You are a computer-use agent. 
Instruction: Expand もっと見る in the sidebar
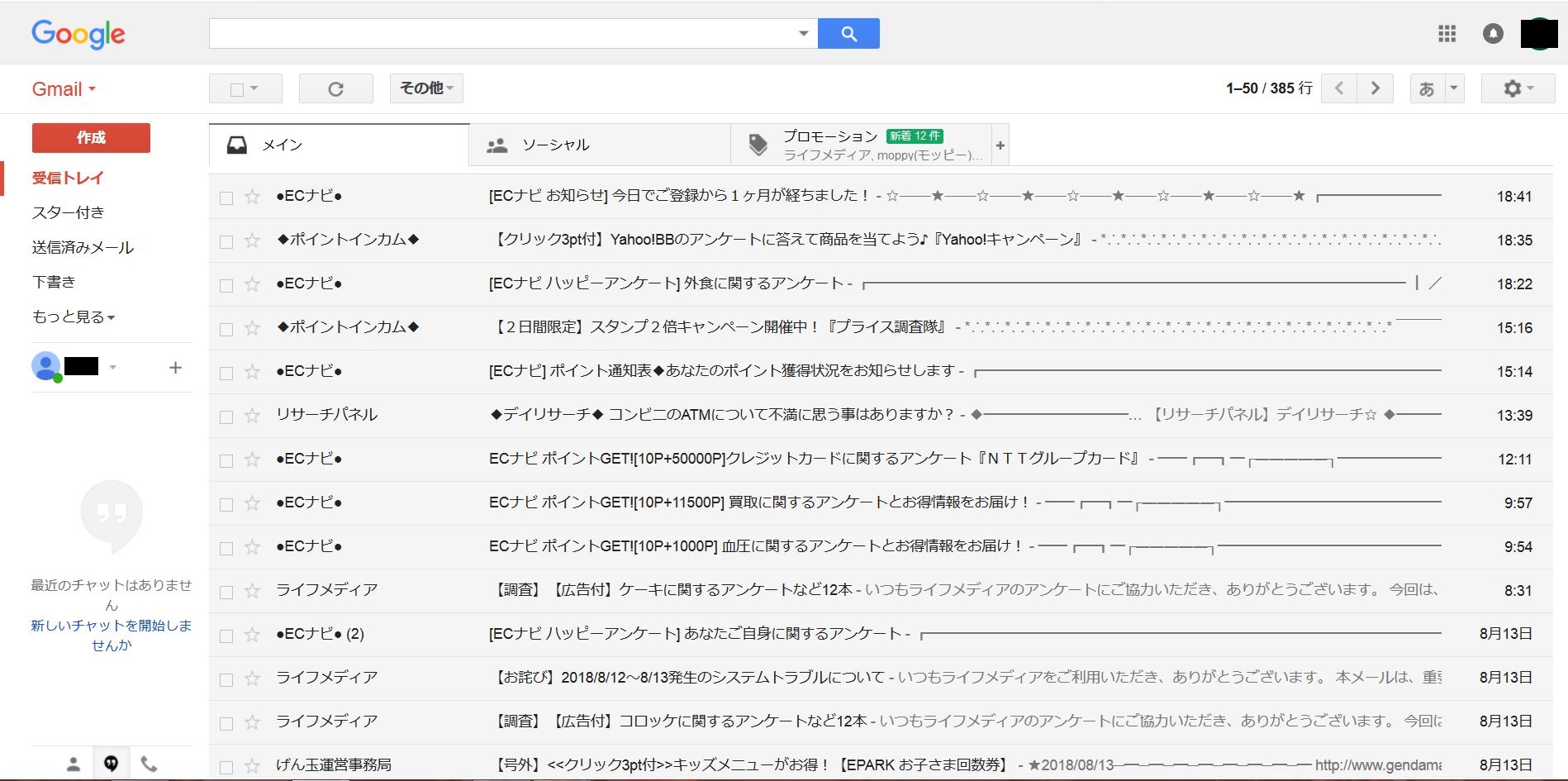point(74,317)
